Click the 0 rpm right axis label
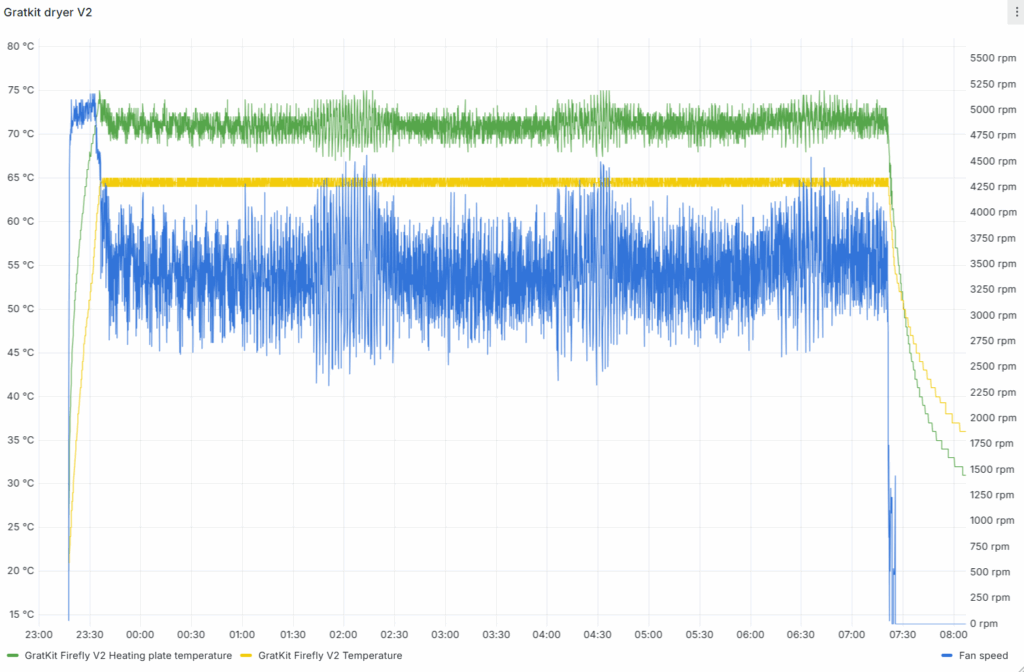This screenshot has height=672, width=1024. click(x=984, y=623)
